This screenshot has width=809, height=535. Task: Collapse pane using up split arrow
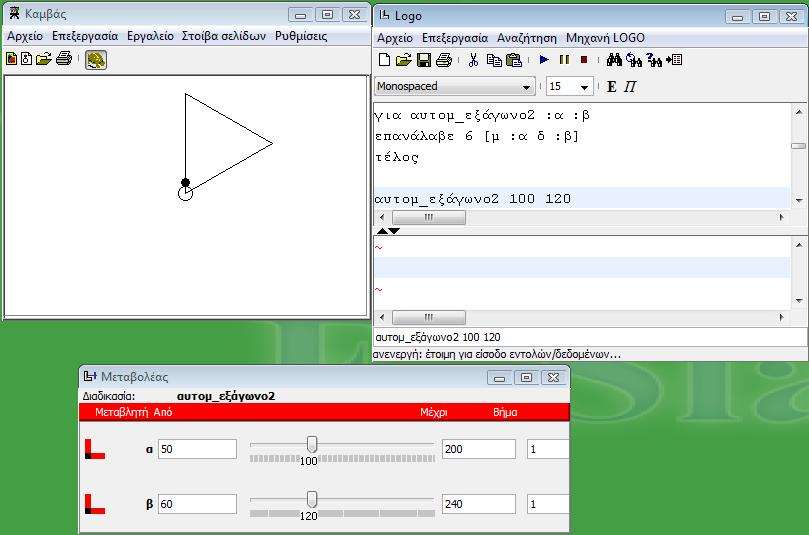point(382,231)
